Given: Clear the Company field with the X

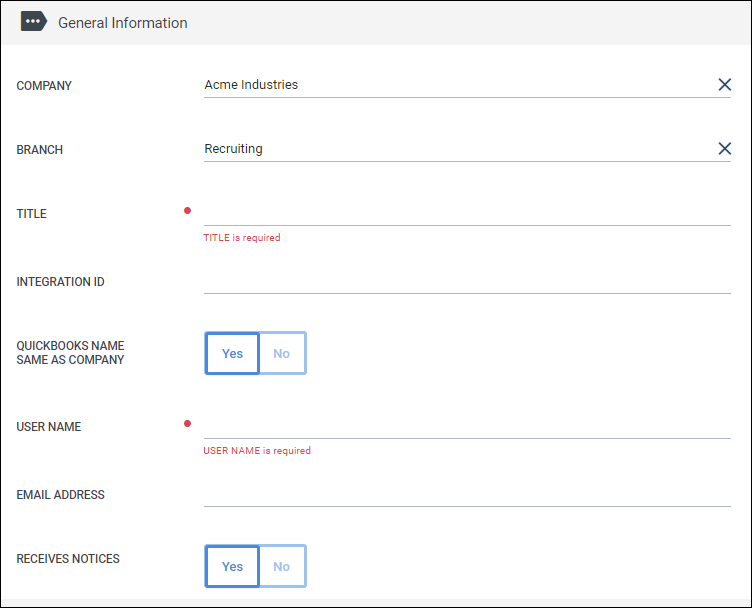Looking at the screenshot, I should 725,85.
